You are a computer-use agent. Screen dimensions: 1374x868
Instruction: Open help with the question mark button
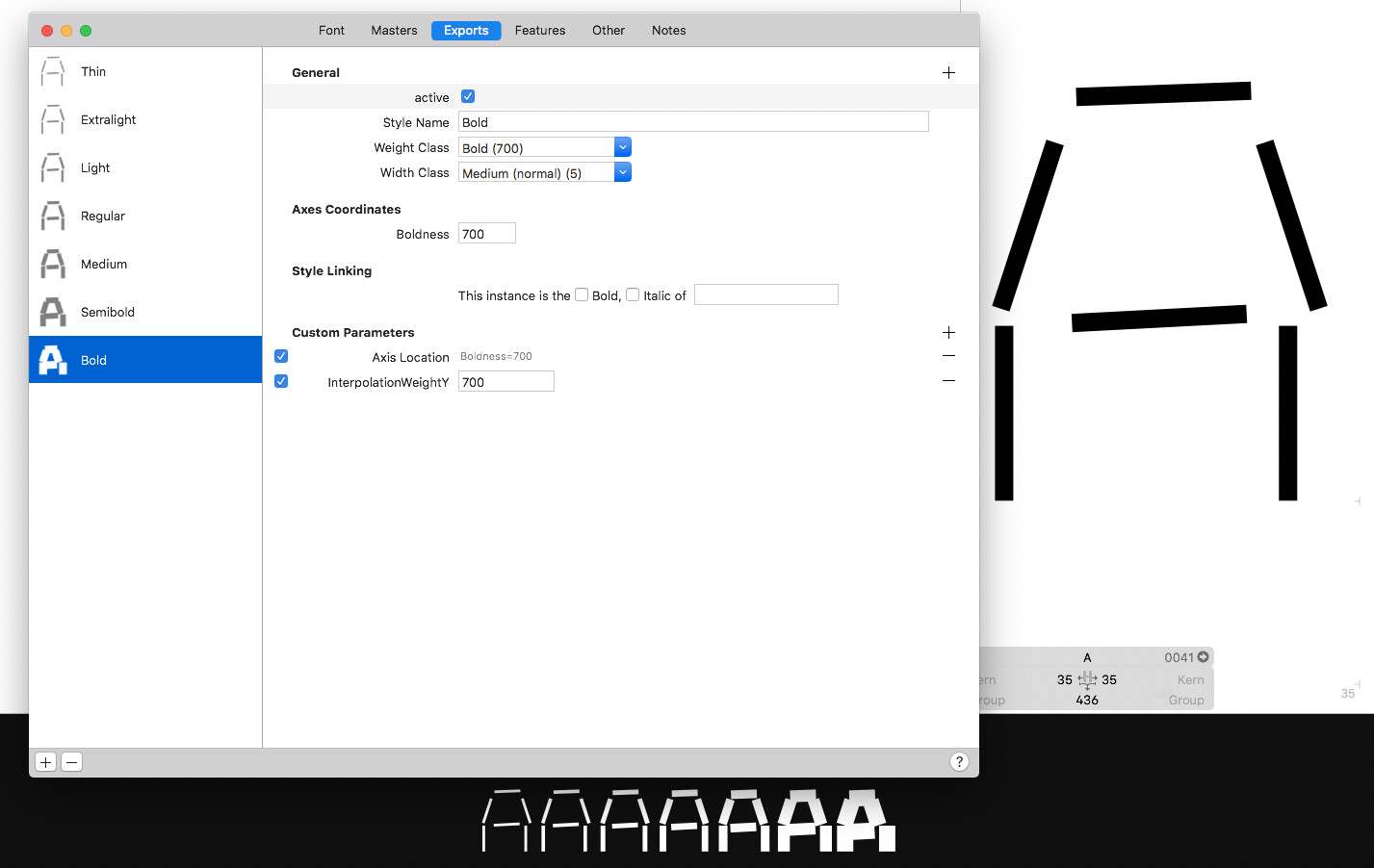pyautogui.click(x=959, y=762)
